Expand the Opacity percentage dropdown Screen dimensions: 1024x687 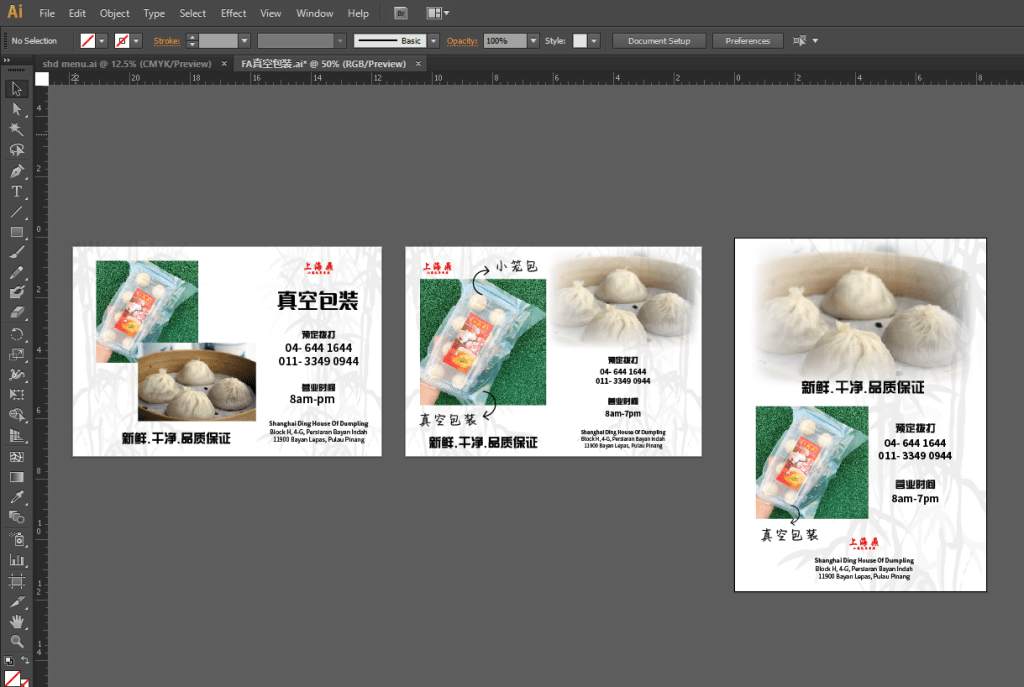[x=534, y=41]
